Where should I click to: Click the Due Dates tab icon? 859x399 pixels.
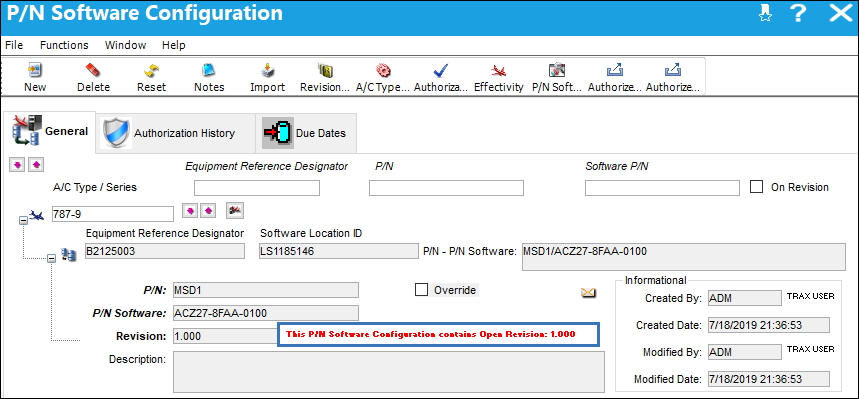pyautogui.click(x=278, y=133)
